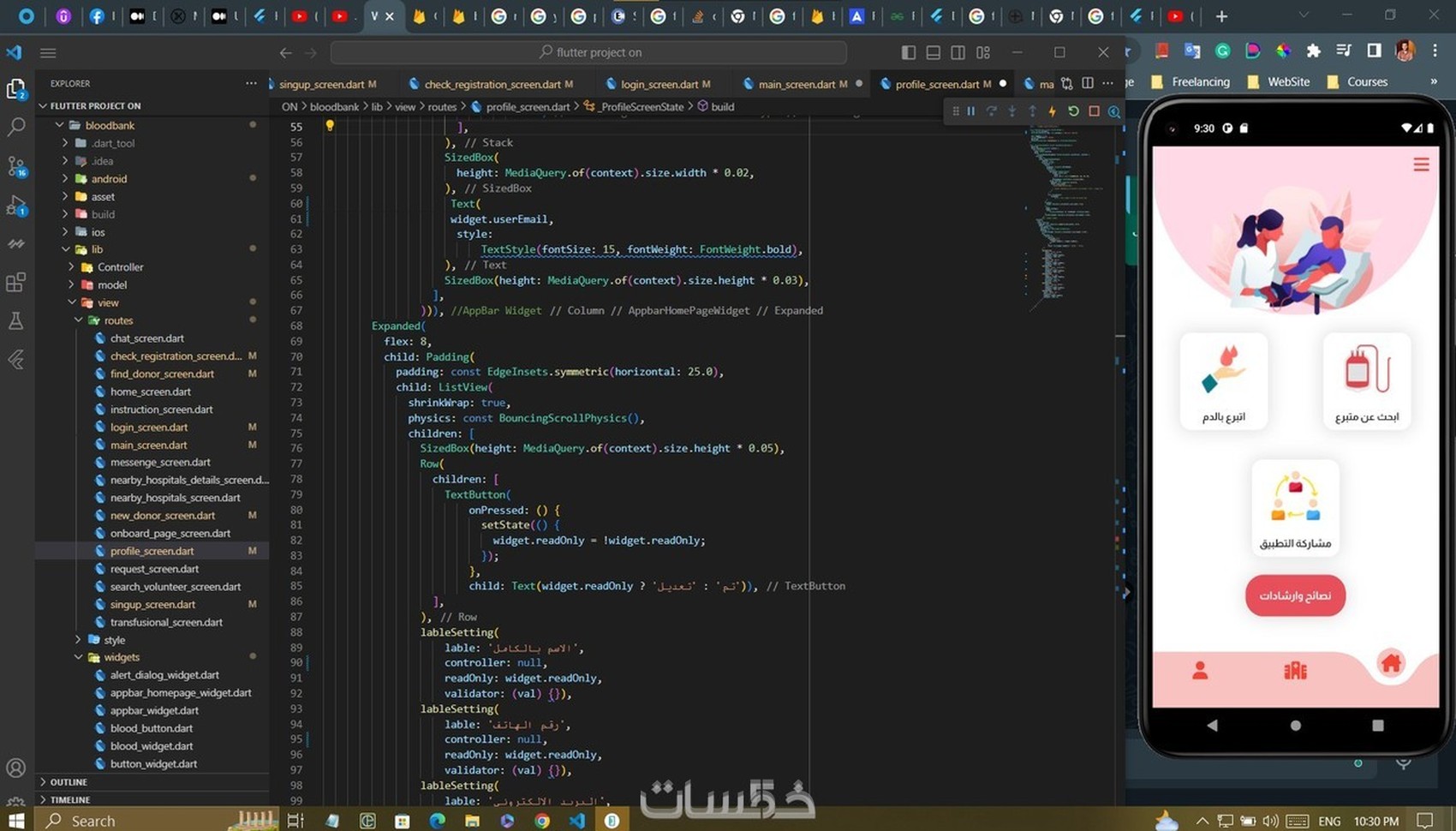
Task: Toggle the secondary side bar layout
Action: tap(958, 52)
